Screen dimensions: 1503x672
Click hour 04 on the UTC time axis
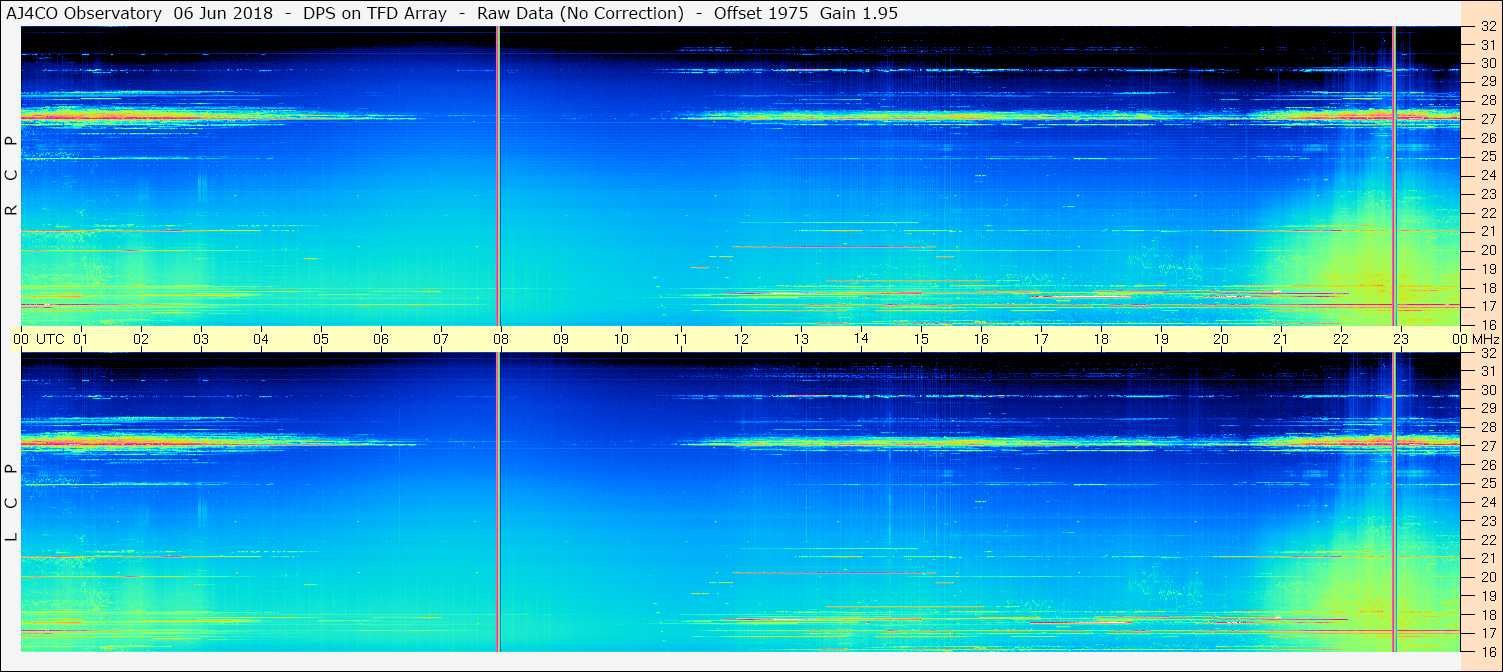(261, 339)
